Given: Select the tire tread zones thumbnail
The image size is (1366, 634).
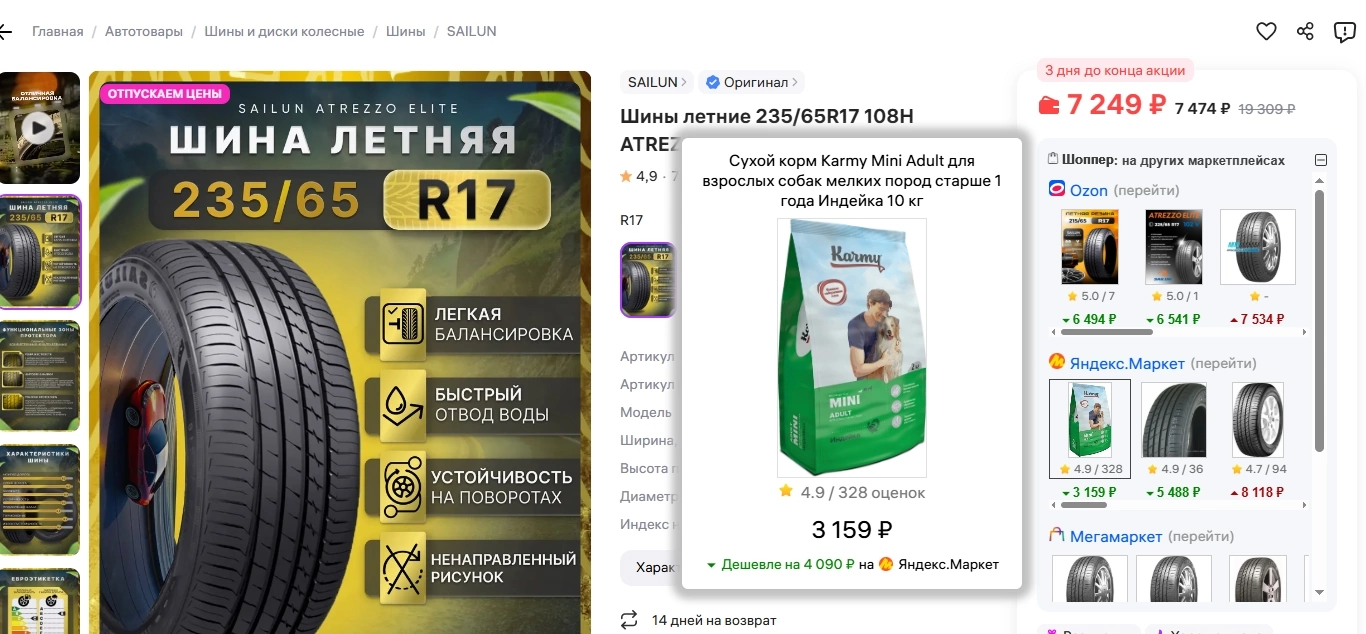Looking at the screenshot, I should (39, 375).
